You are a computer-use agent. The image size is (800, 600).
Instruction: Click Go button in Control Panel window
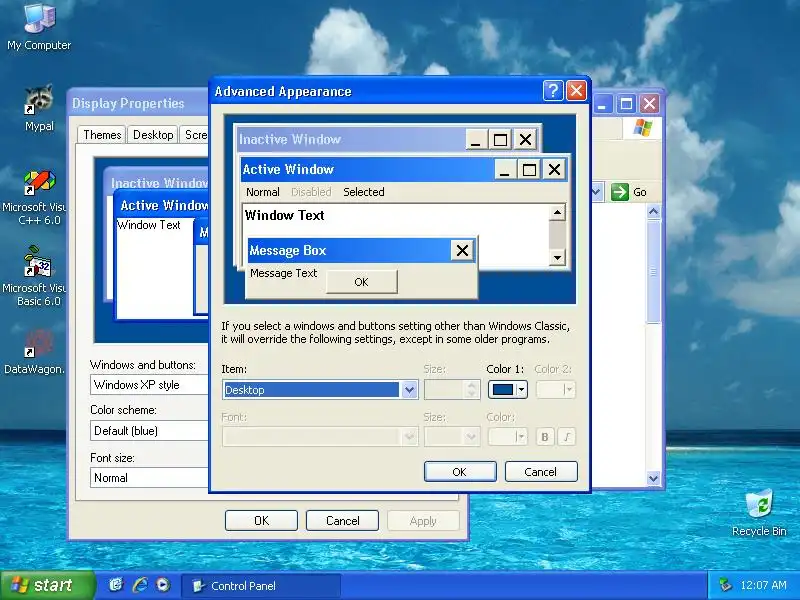point(628,192)
